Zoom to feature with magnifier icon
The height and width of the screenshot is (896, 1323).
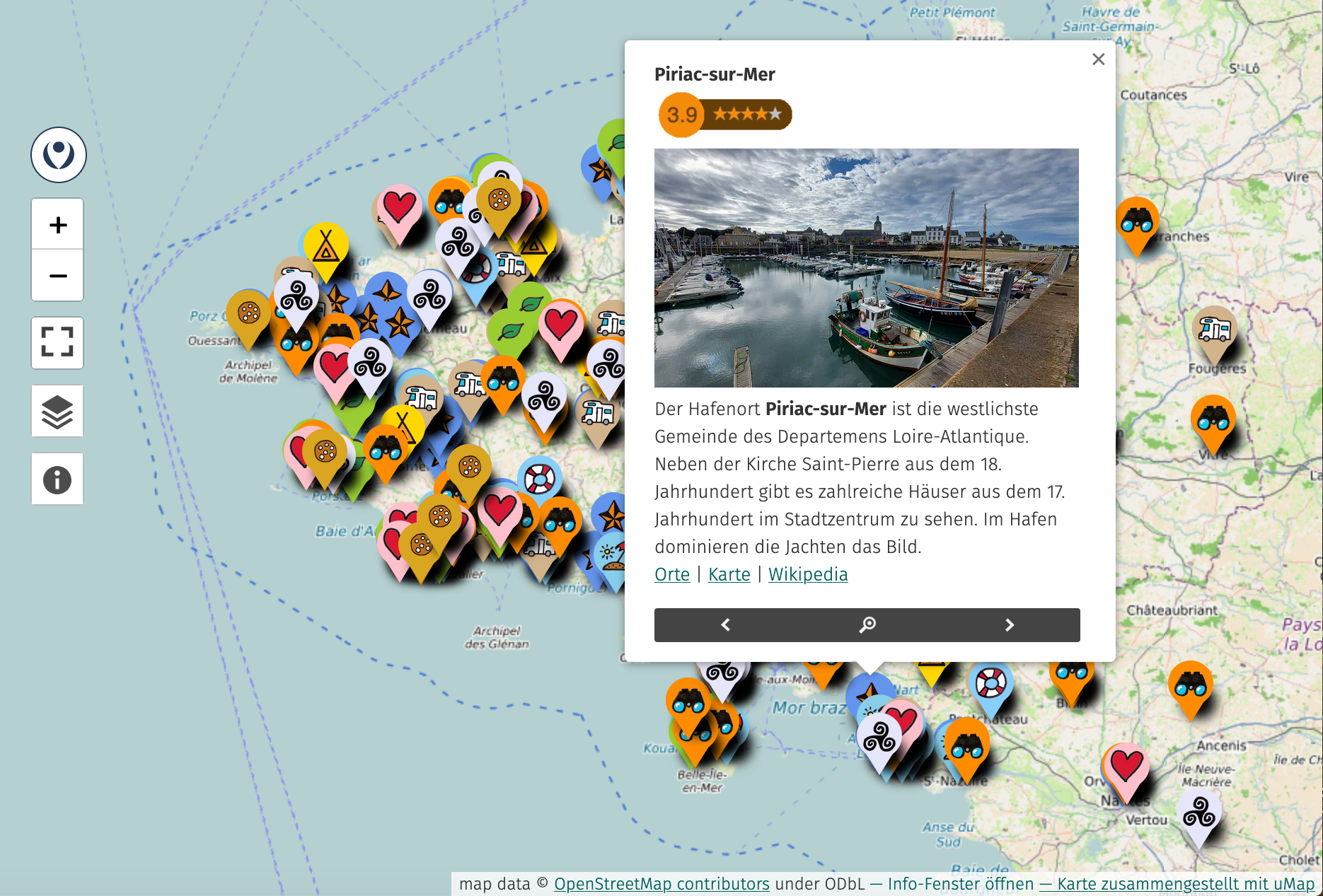tap(867, 625)
